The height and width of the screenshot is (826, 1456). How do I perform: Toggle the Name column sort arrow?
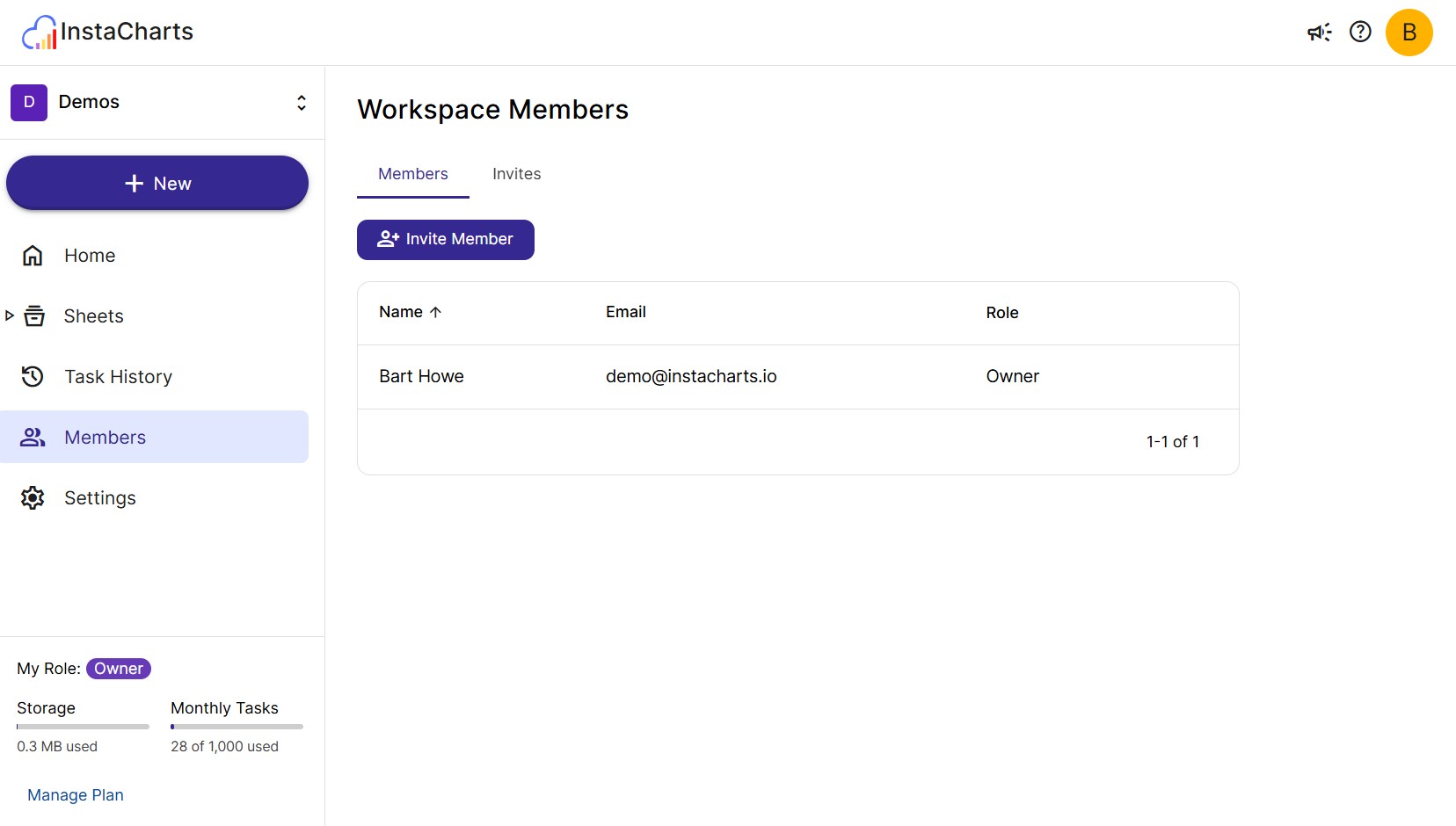(435, 312)
